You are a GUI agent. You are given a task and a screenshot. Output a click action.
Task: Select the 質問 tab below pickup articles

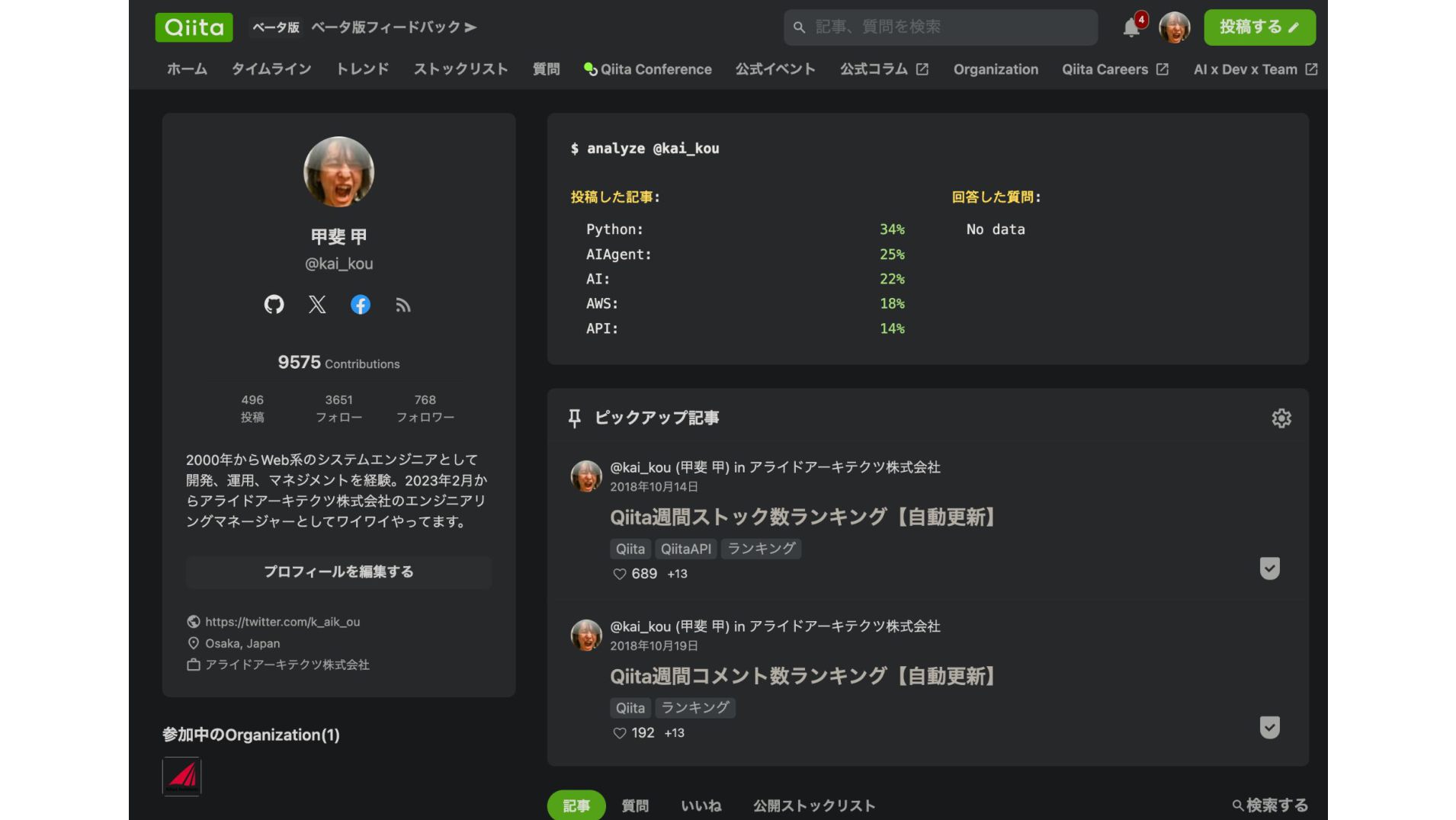[x=635, y=806]
